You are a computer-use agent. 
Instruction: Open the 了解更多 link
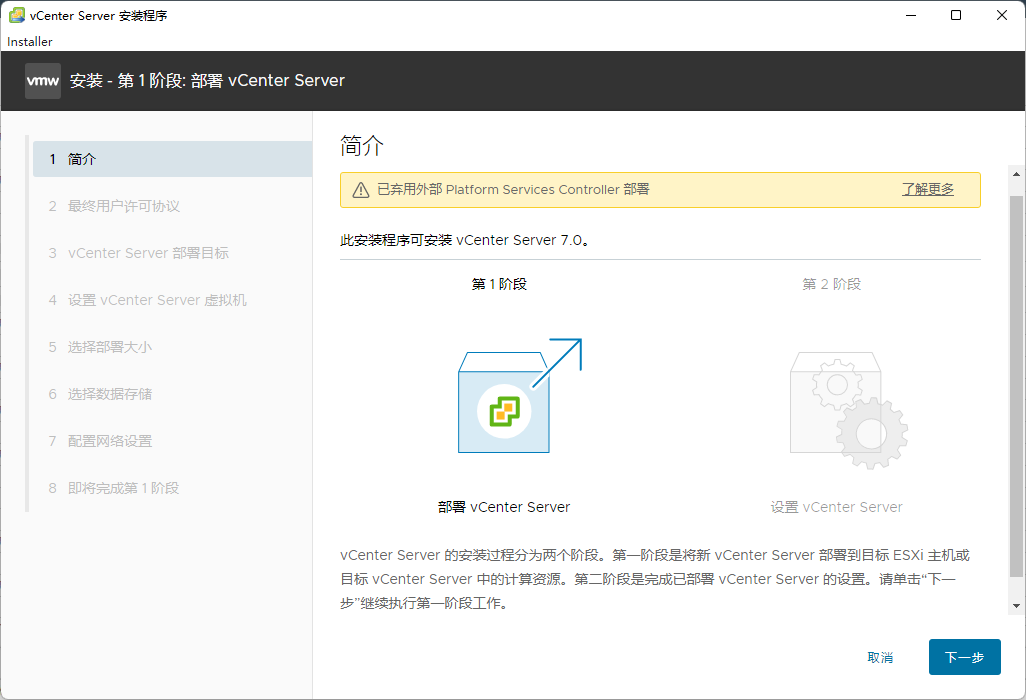(928, 190)
